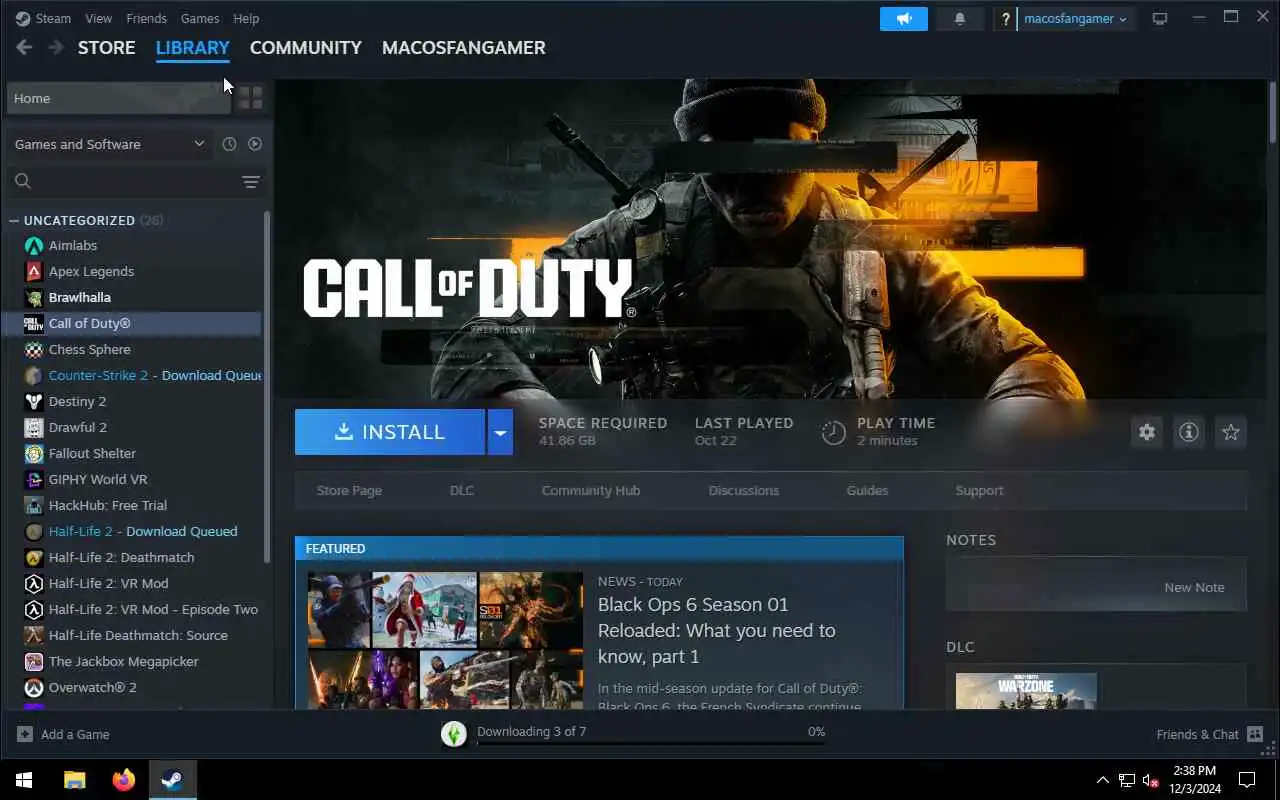Switch to collections grid view icon
Screen dimensions: 1280x800
pos(250,97)
